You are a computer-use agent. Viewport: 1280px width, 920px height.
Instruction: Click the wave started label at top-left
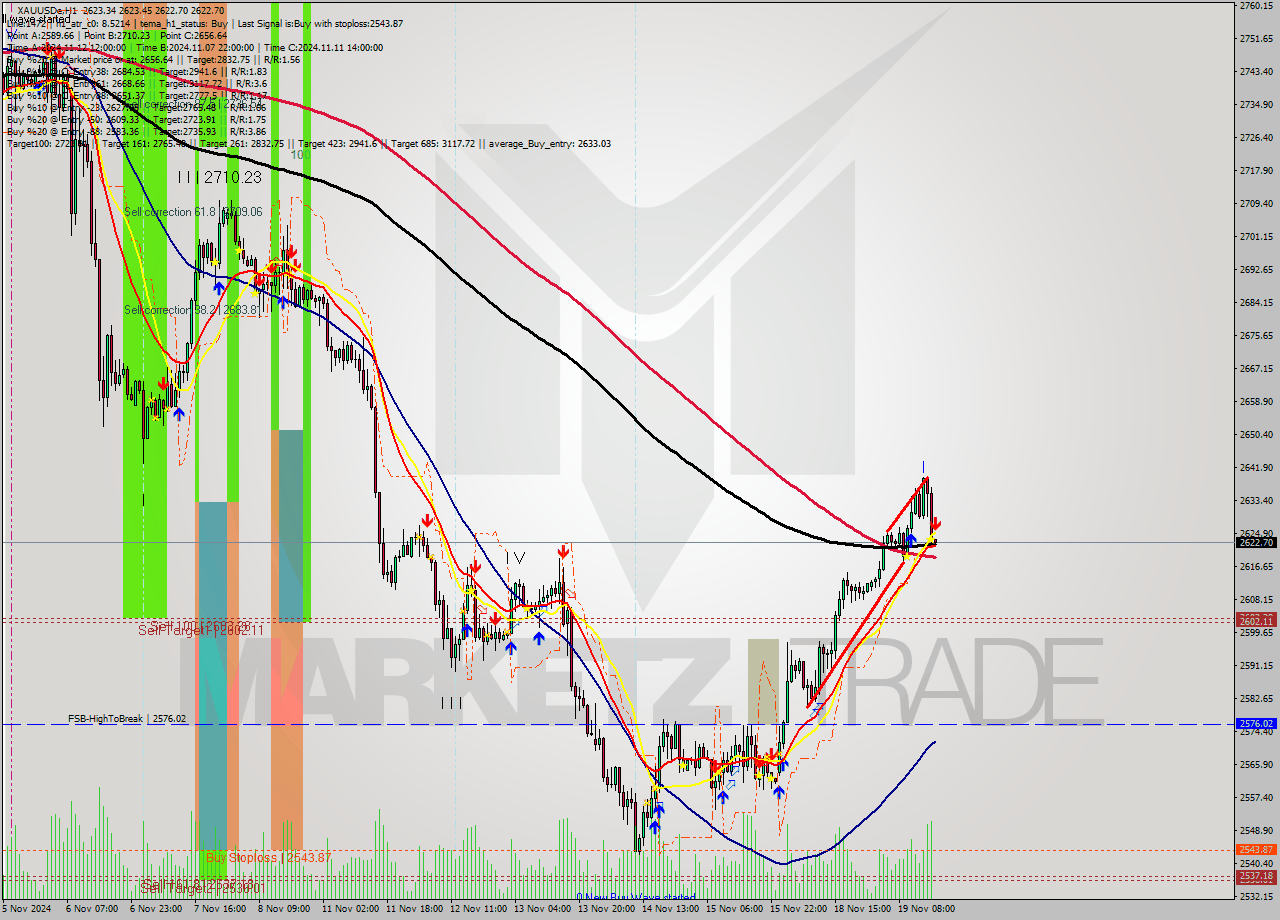coord(37,19)
